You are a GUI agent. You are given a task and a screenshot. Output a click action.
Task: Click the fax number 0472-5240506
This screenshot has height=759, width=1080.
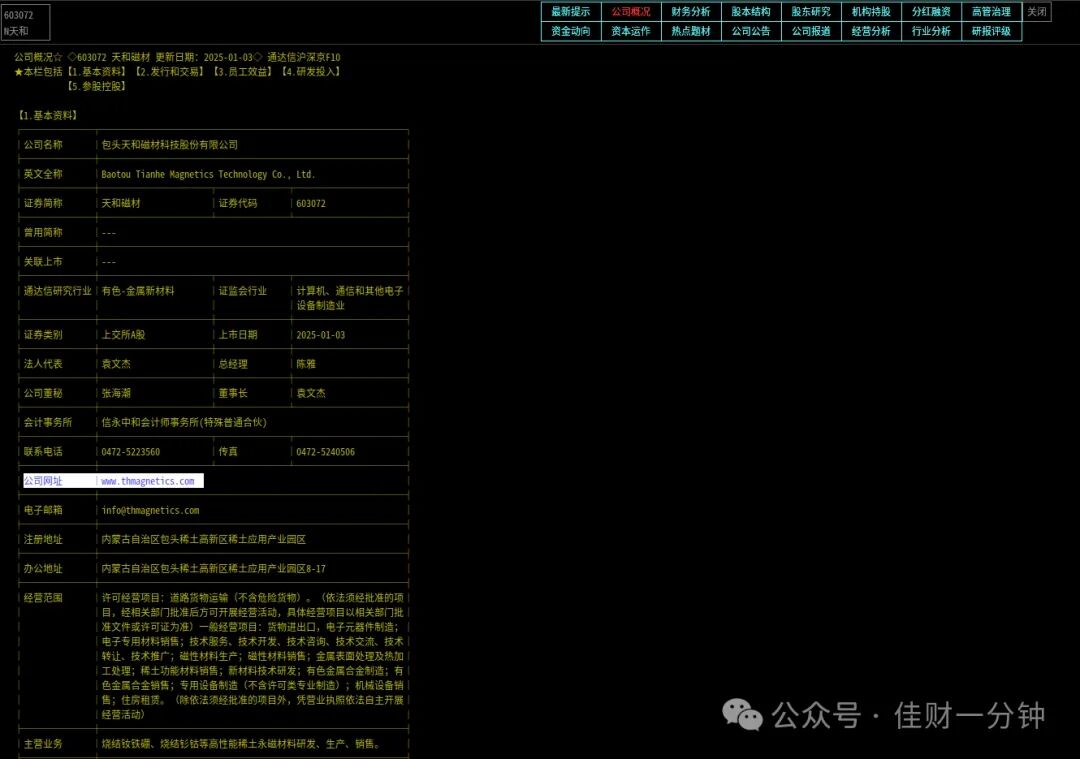click(x=325, y=452)
